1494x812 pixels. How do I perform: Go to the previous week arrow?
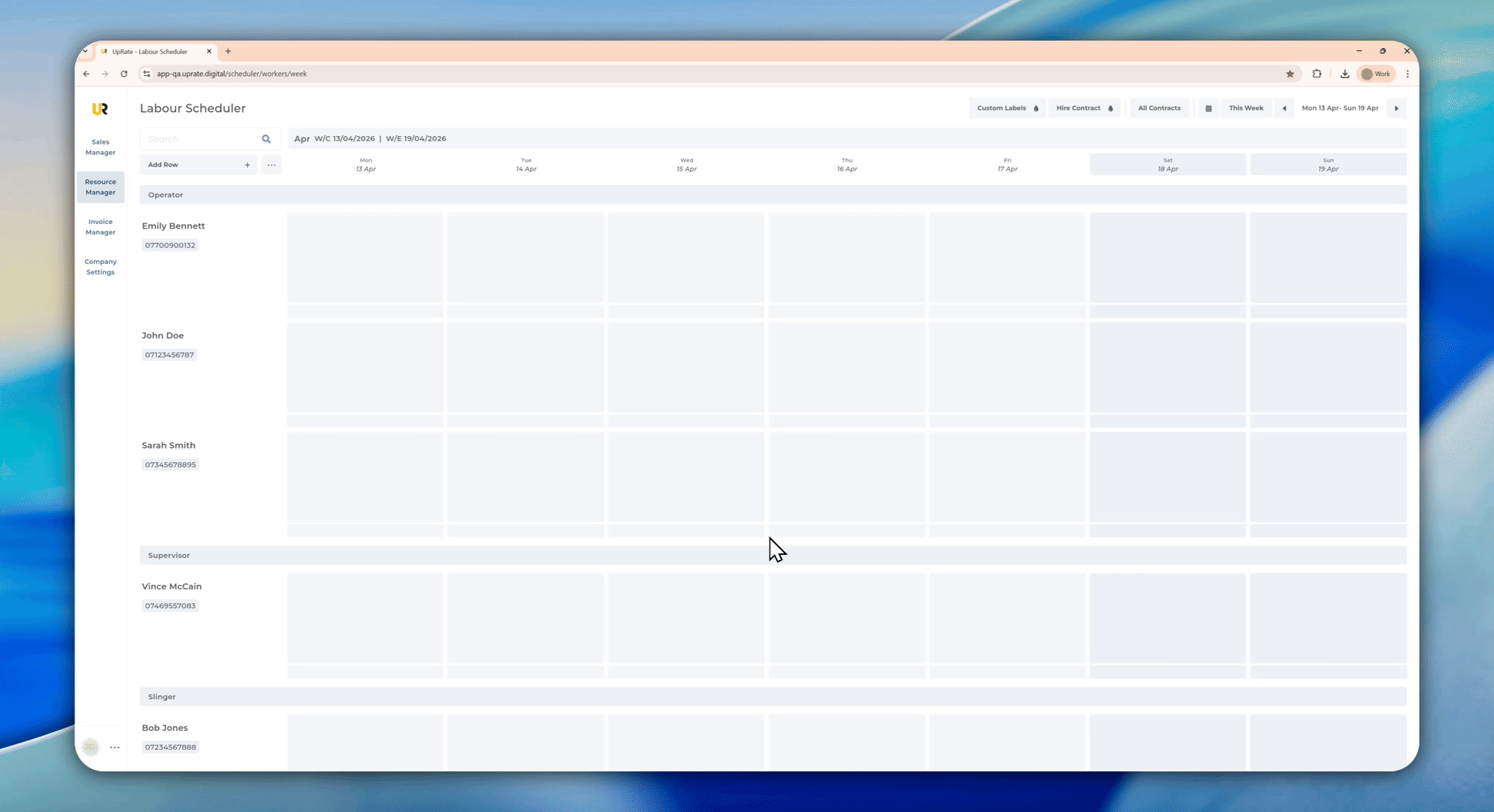click(x=1284, y=108)
